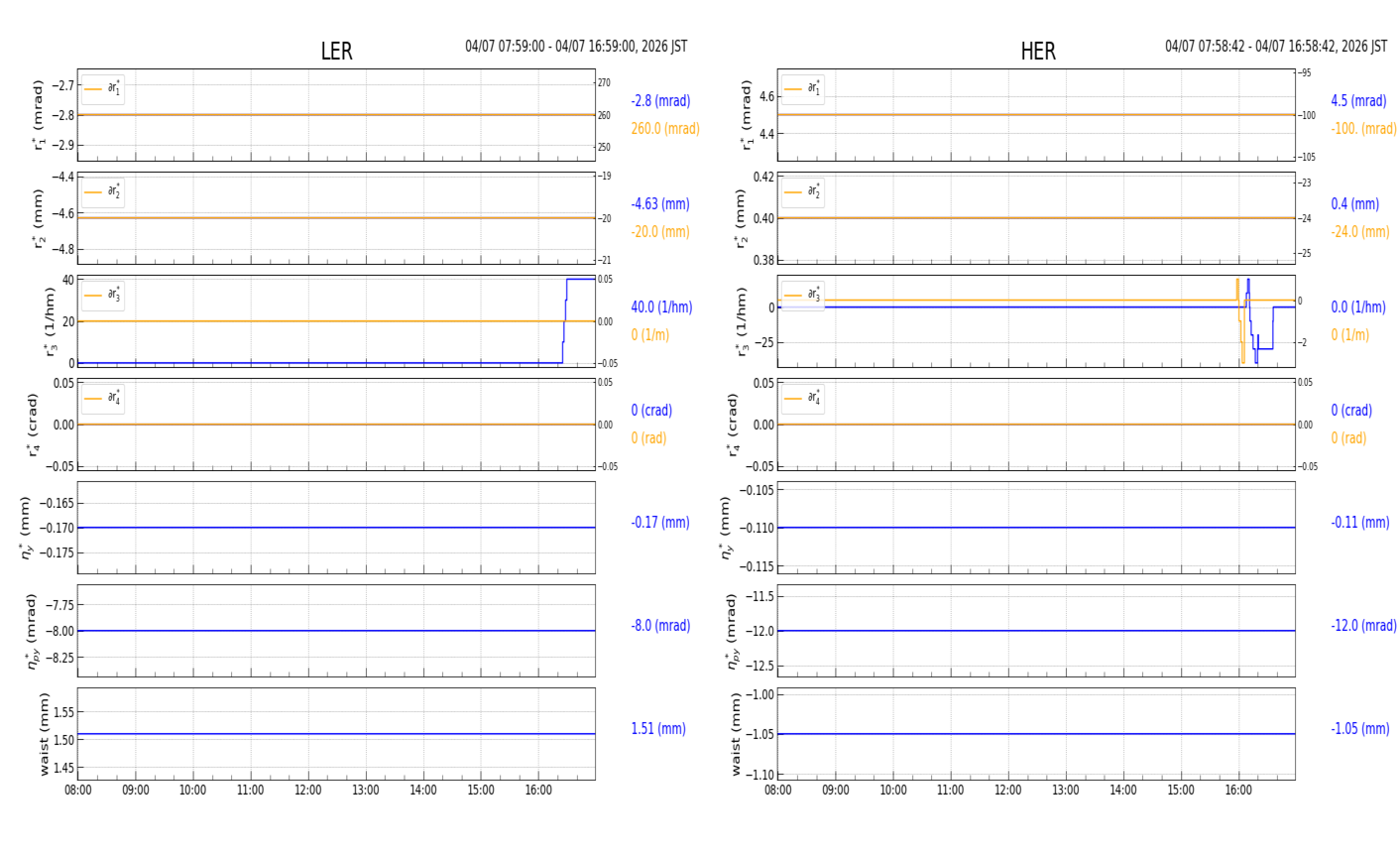Select the 1.51 (mm) waist value
Image resolution: width=1400 pixels, height=857 pixels.
pyautogui.click(x=658, y=729)
